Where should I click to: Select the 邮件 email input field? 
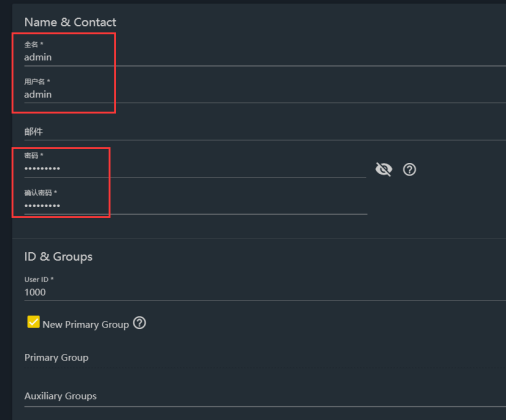pos(265,132)
